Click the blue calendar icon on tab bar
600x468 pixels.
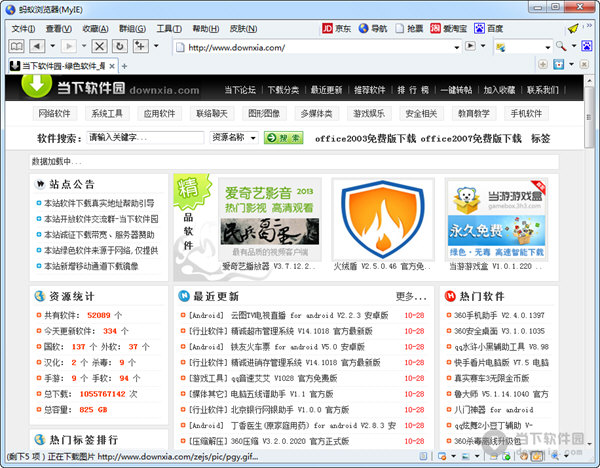(x=559, y=65)
